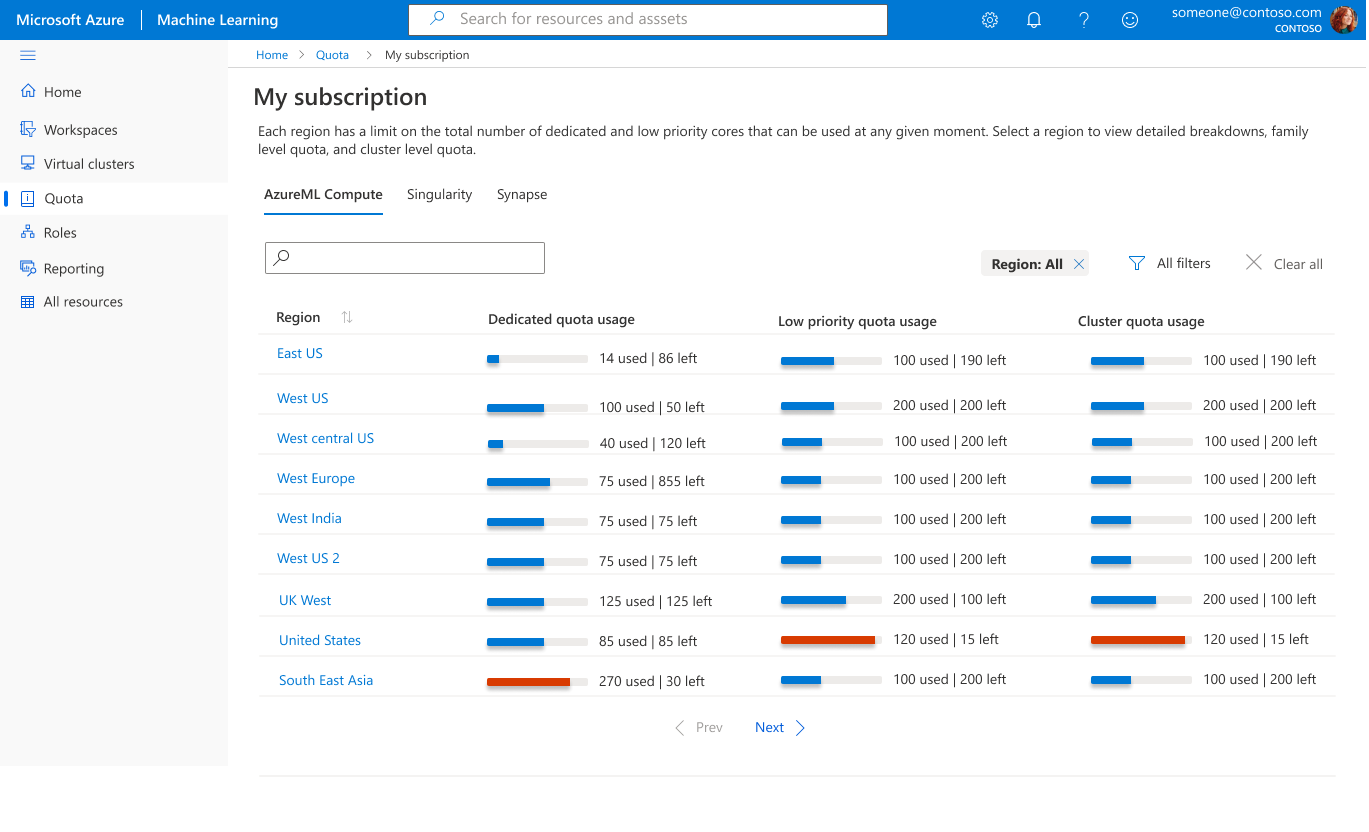Click '270 used | 30 left' value

[x=652, y=682]
